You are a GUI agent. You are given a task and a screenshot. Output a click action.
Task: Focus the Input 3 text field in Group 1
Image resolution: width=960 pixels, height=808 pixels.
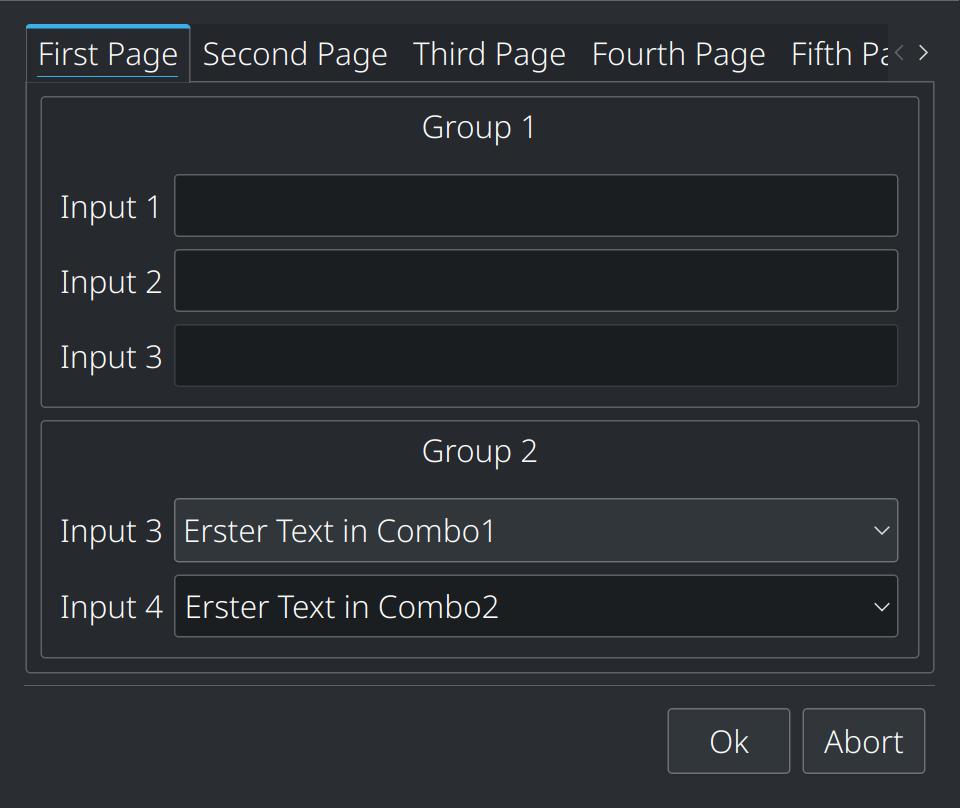tap(535, 356)
